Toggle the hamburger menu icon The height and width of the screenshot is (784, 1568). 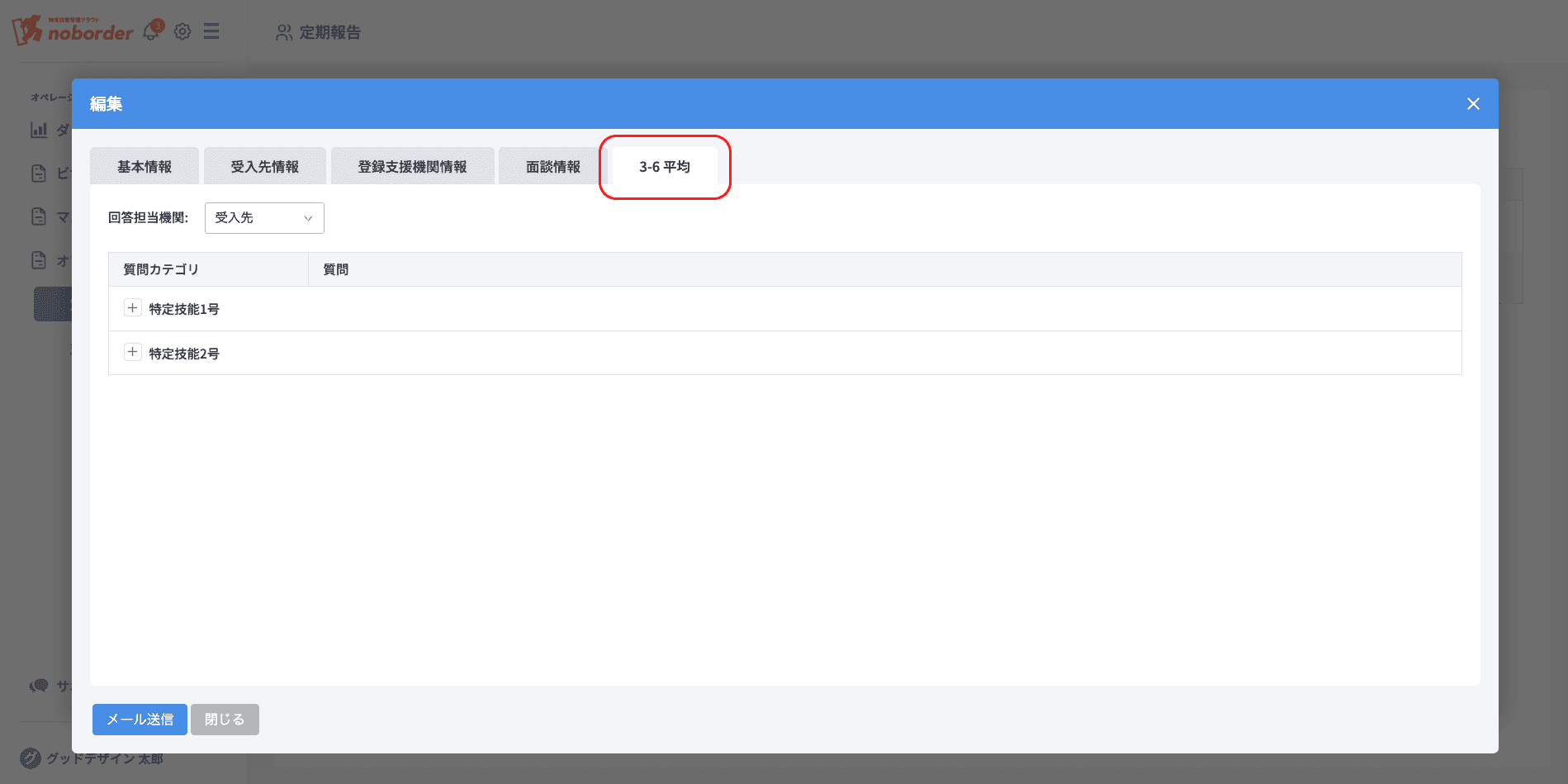(x=211, y=31)
